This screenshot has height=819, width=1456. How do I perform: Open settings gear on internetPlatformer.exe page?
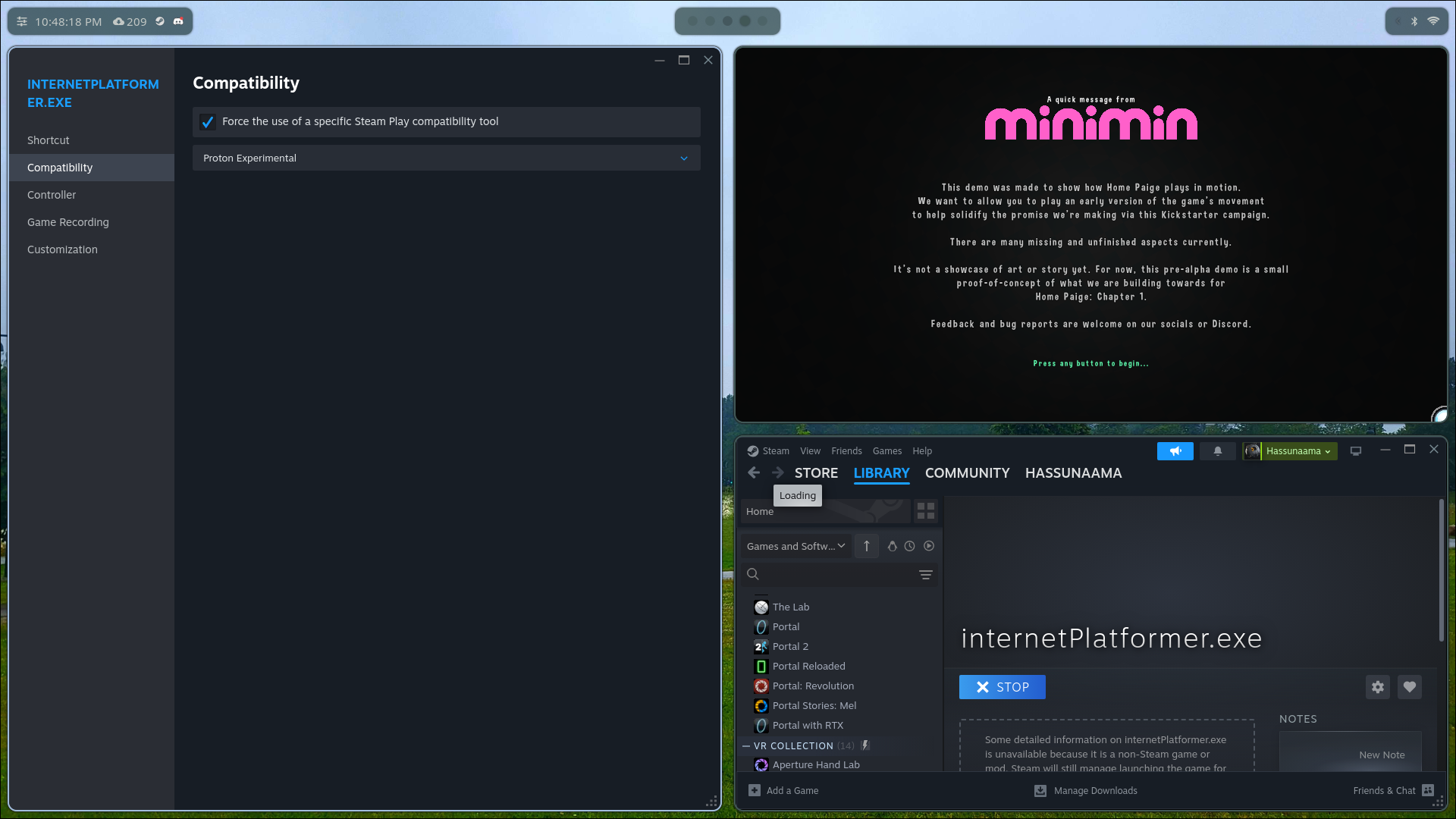1378,687
